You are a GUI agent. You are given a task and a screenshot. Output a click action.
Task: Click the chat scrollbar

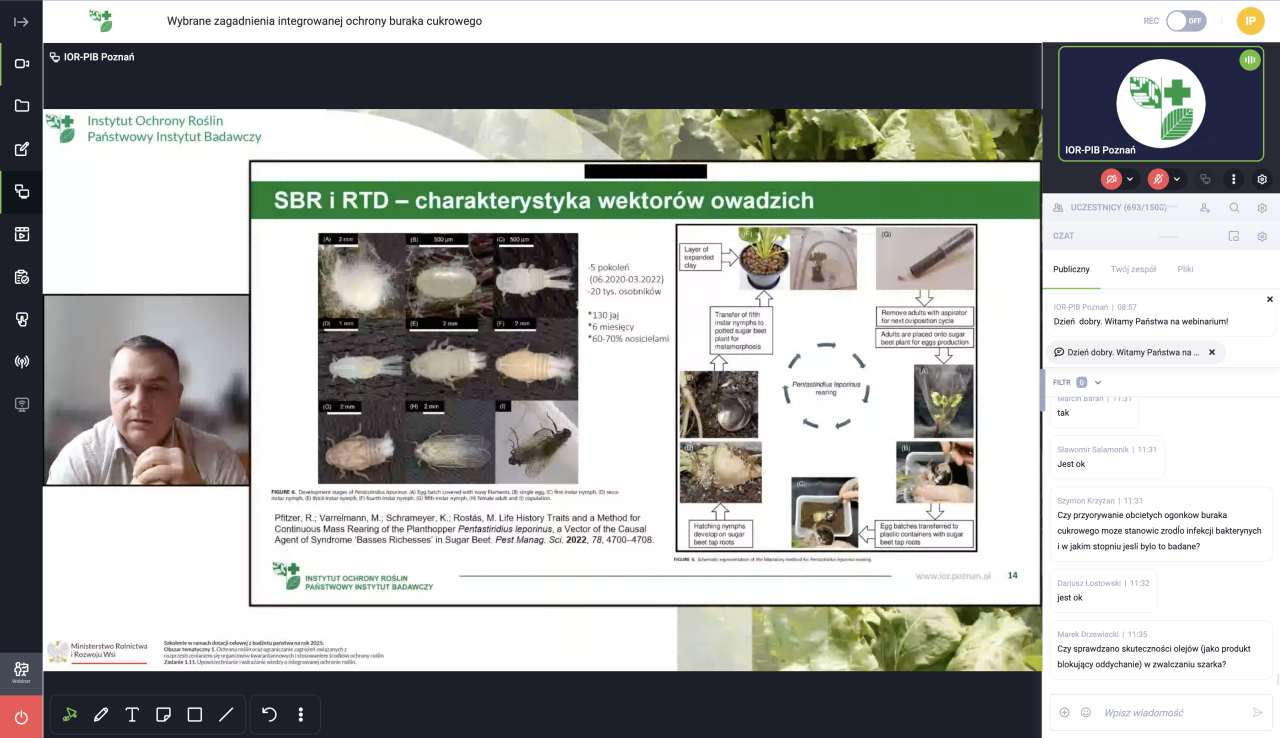(x=1276, y=540)
